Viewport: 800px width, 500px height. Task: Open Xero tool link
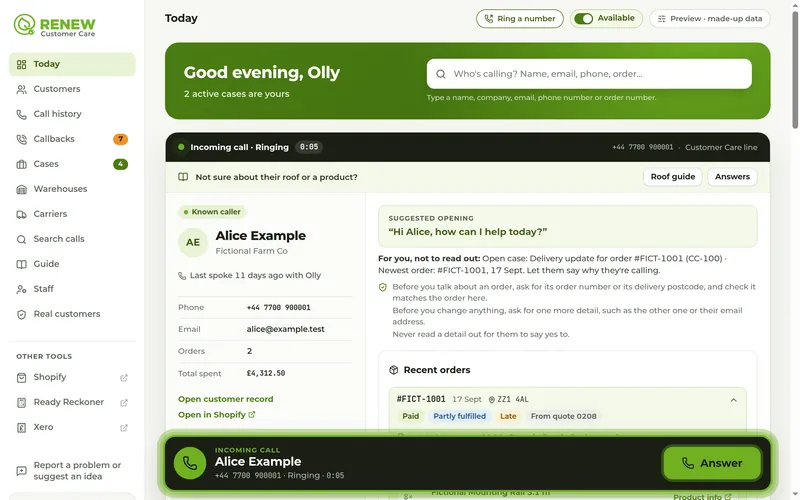[72, 428]
